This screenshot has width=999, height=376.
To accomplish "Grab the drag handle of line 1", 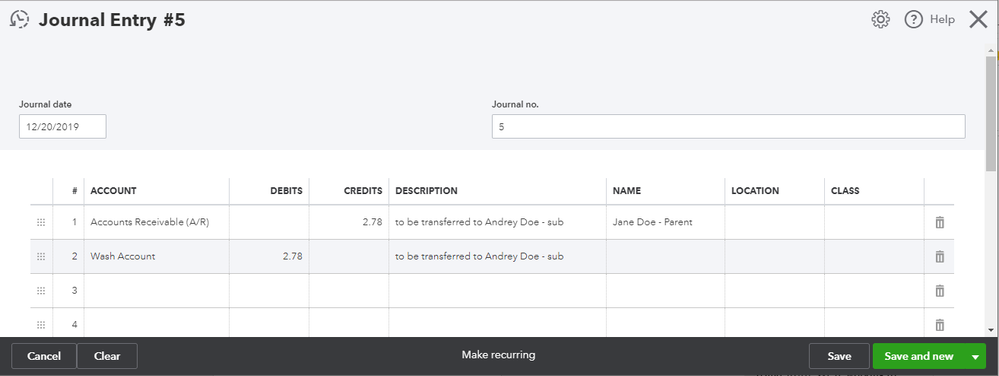I will click(x=41, y=222).
